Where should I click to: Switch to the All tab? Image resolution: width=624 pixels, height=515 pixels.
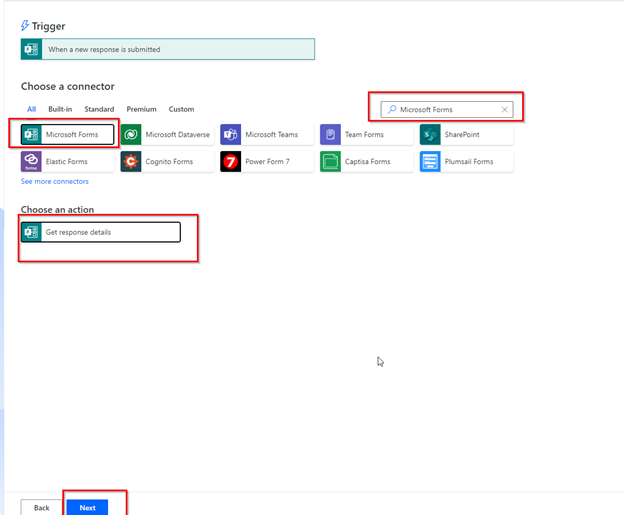31,109
